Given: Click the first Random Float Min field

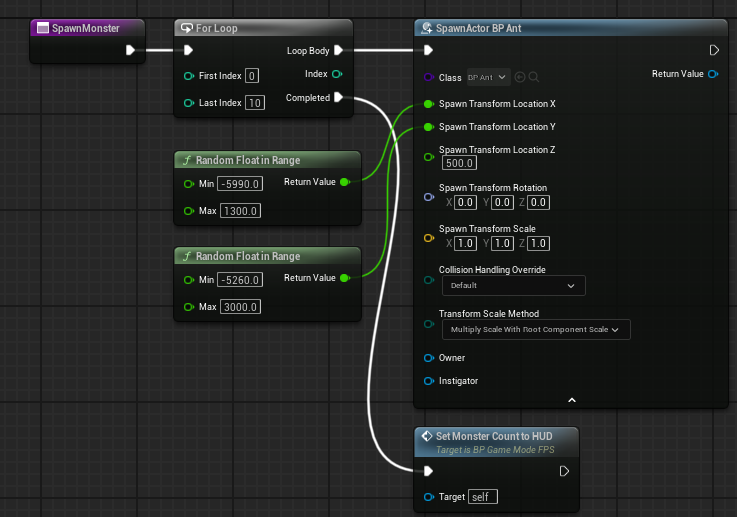Looking at the screenshot, I should tap(240, 184).
